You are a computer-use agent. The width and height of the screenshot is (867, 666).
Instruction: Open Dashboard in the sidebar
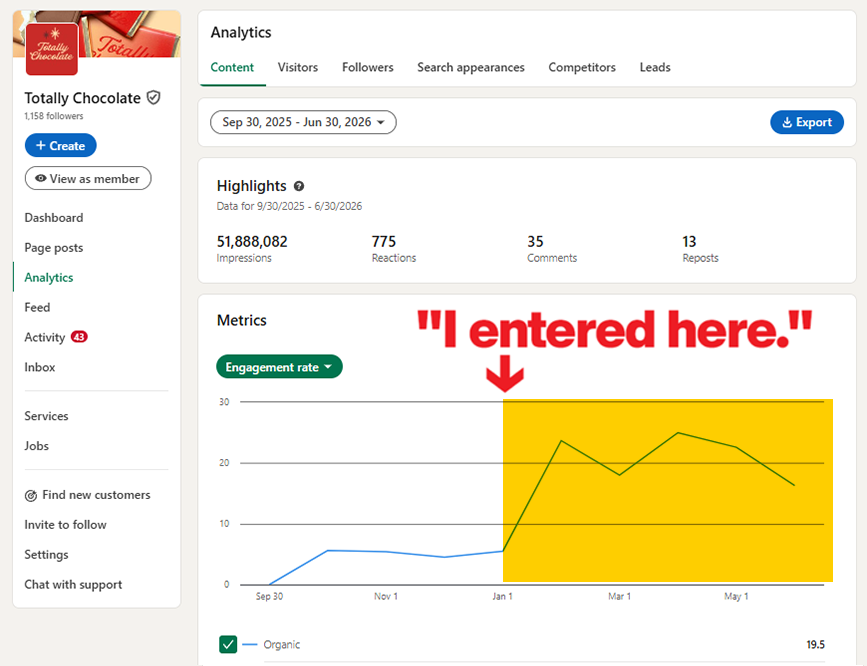tap(54, 218)
